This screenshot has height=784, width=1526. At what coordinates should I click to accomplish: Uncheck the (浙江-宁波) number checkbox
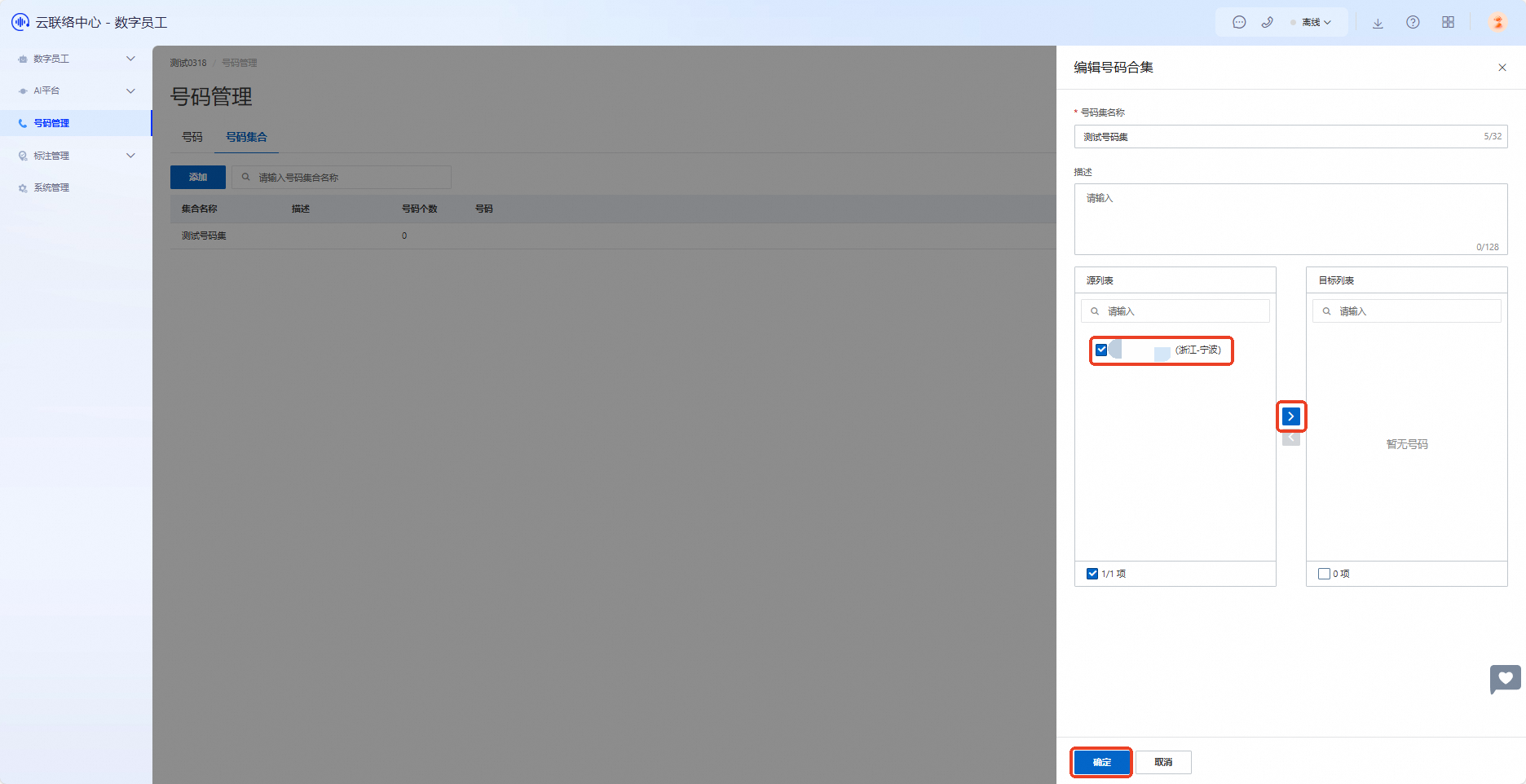[x=1101, y=350]
